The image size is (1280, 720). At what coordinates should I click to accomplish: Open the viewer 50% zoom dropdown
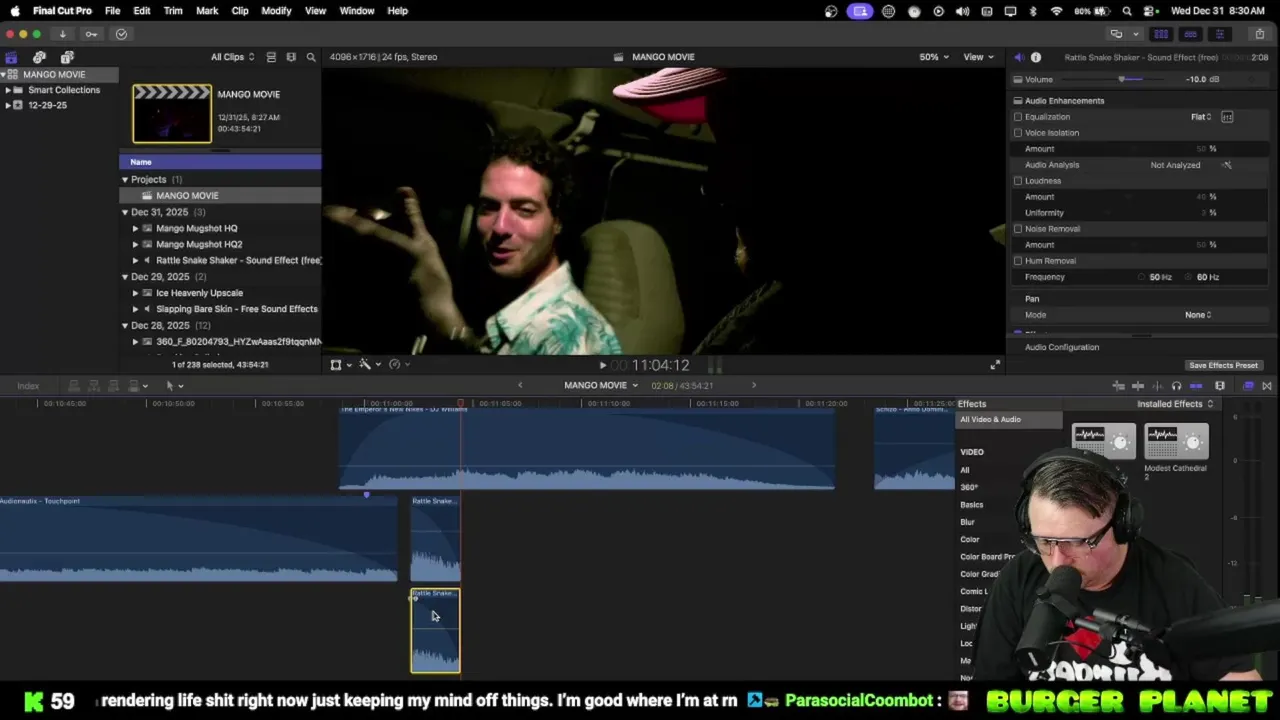[934, 57]
